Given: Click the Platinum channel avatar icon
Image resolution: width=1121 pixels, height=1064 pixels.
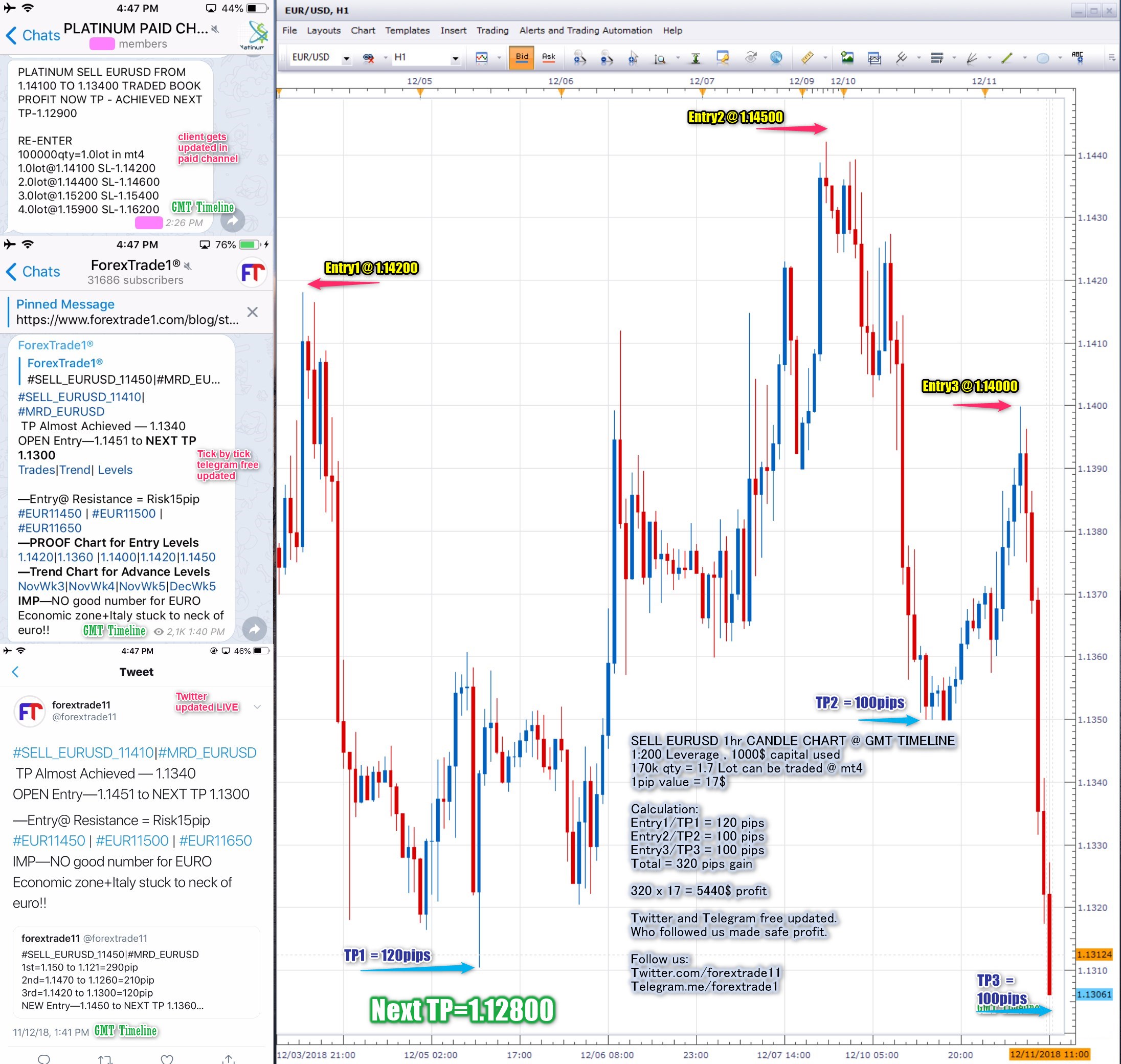Looking at the screenshot, I should [x=255, y=35].
